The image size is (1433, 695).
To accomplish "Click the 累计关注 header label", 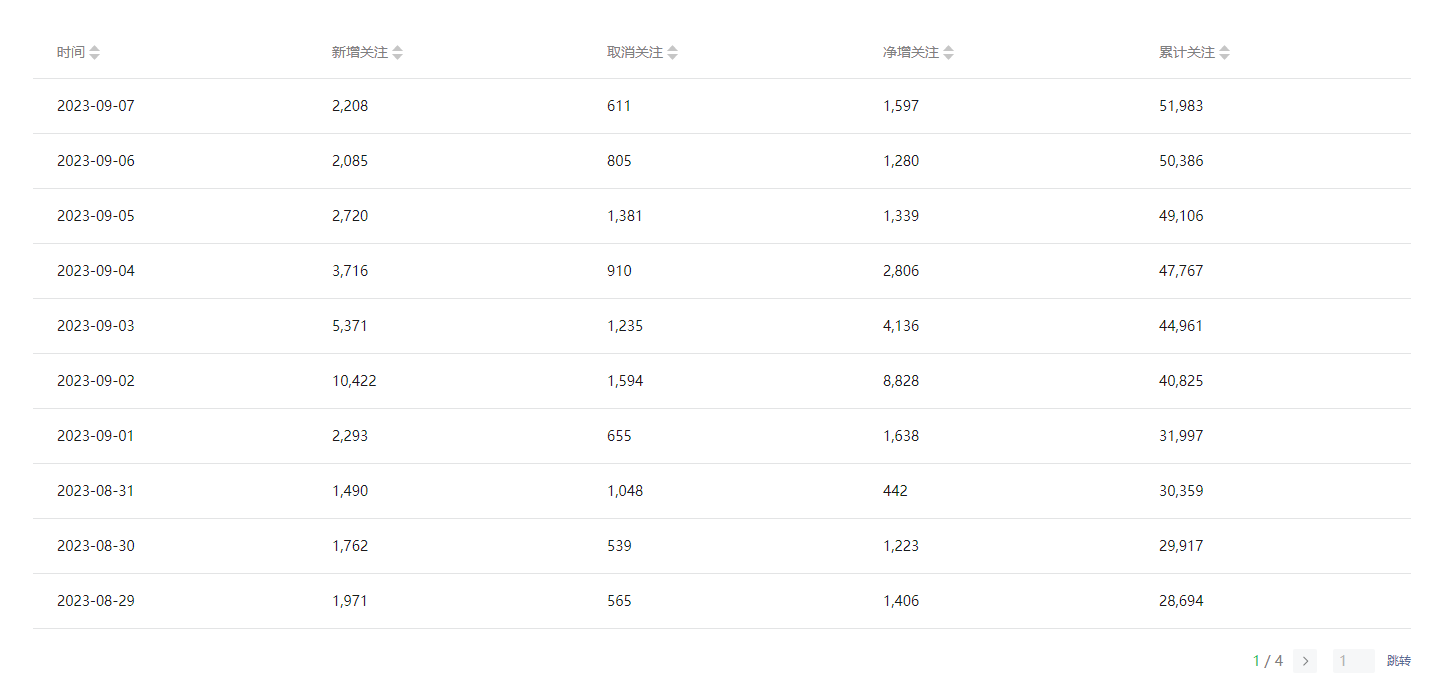I will point(1187,53).
